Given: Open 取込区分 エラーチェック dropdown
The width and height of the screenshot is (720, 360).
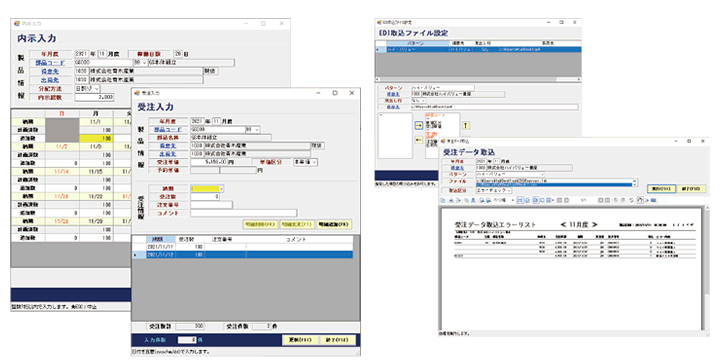Looking at the screenshot, I should pyautogui.click(x=508, y=190).
